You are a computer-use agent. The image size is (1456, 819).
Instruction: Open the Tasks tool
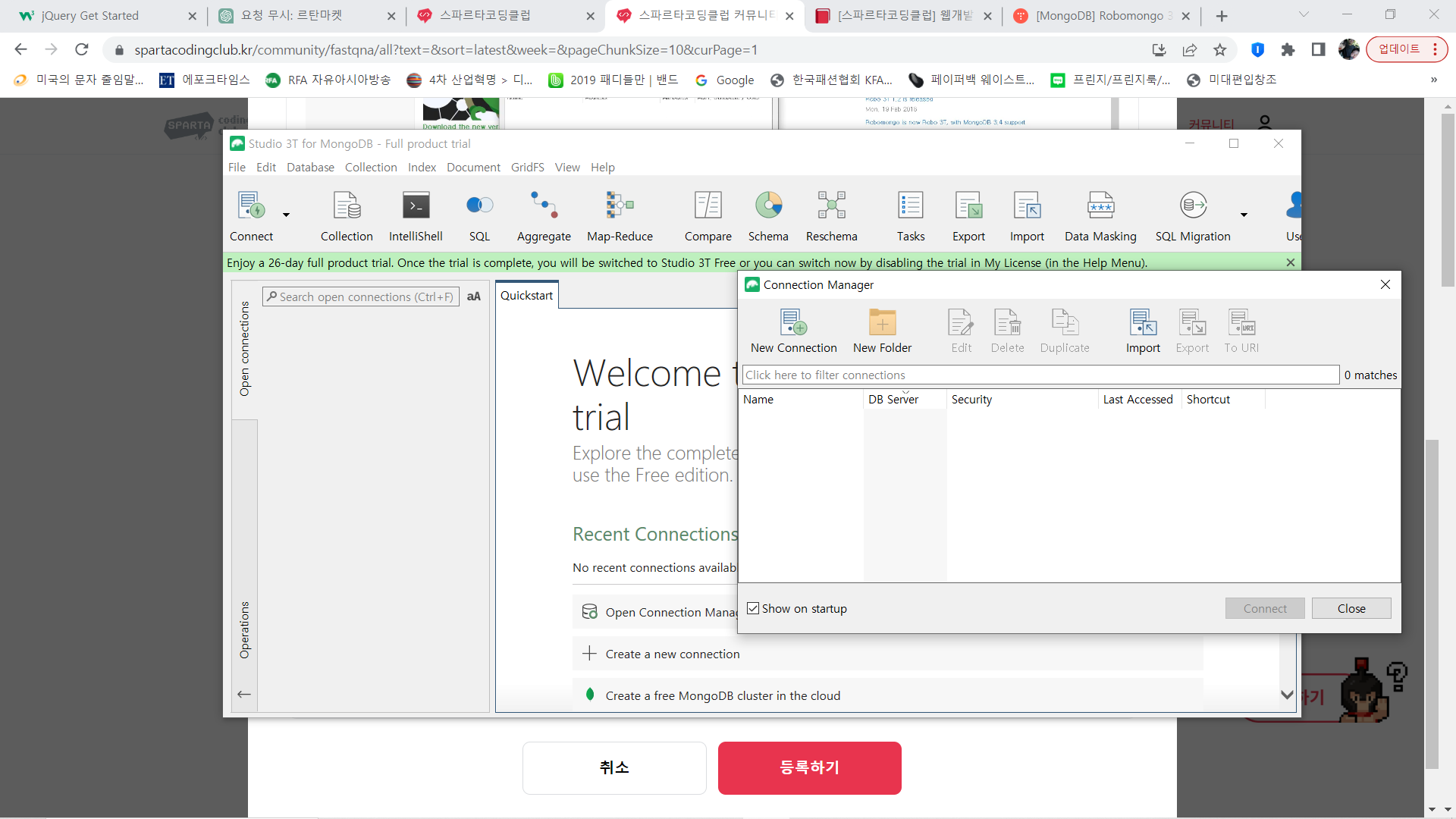coord(911,216)
